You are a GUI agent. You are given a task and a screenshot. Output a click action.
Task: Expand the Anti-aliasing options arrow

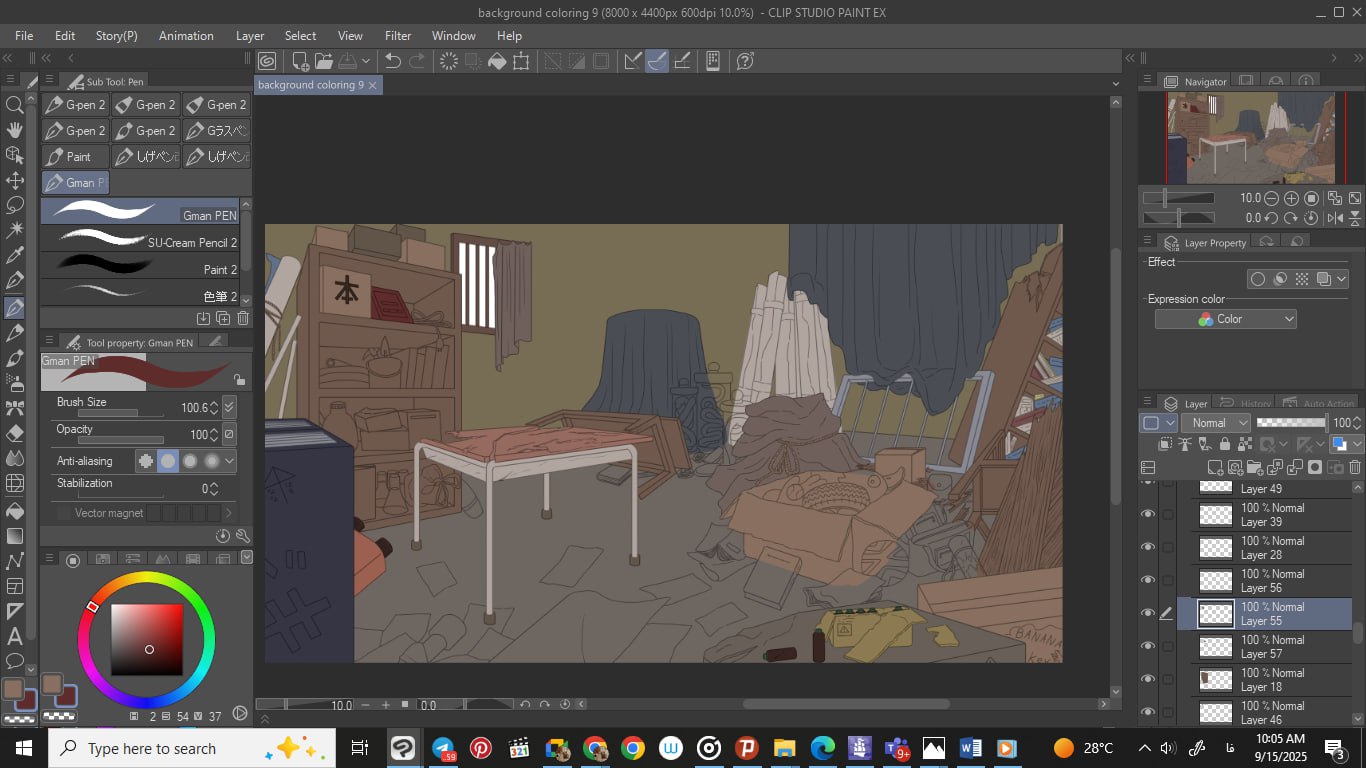tap(230, 461)
